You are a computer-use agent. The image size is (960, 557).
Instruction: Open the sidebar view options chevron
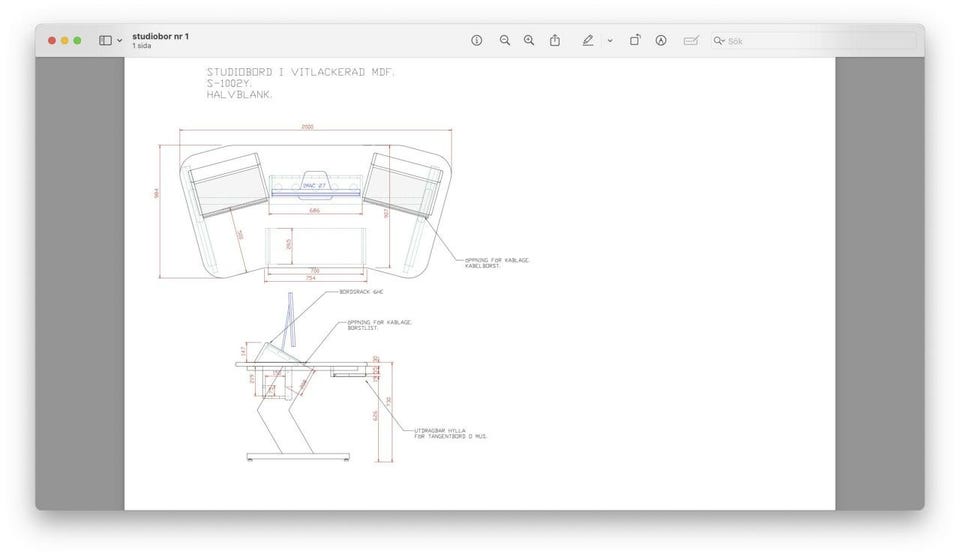[120, 41]
